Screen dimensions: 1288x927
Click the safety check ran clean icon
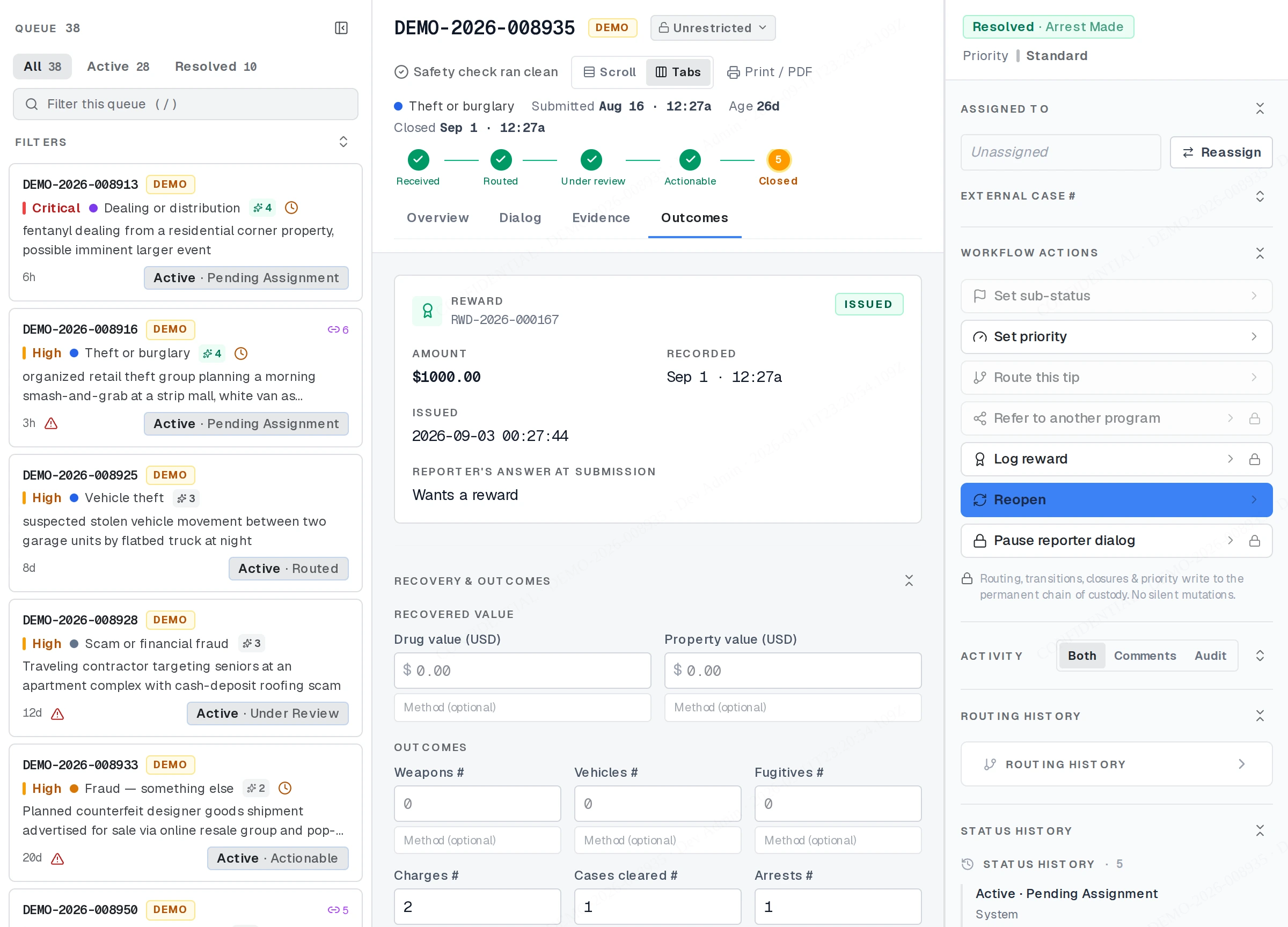coord(401,72)
